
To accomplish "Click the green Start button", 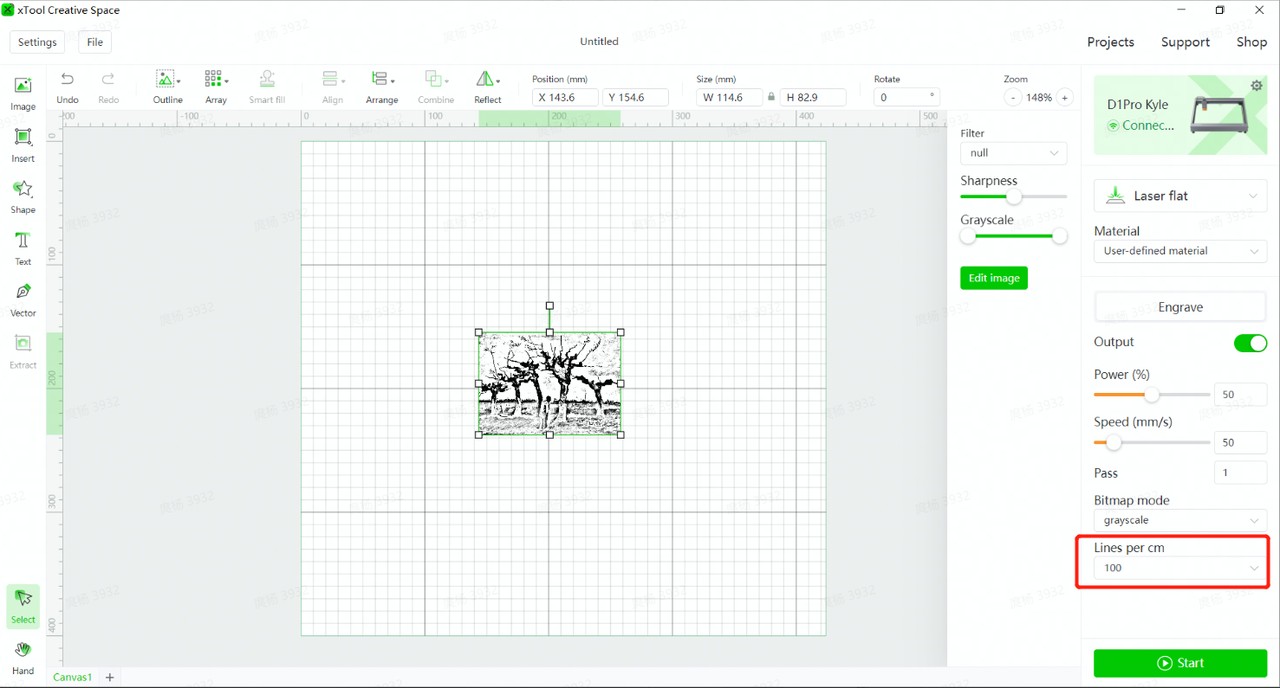I will click(x=1180, y=663).
